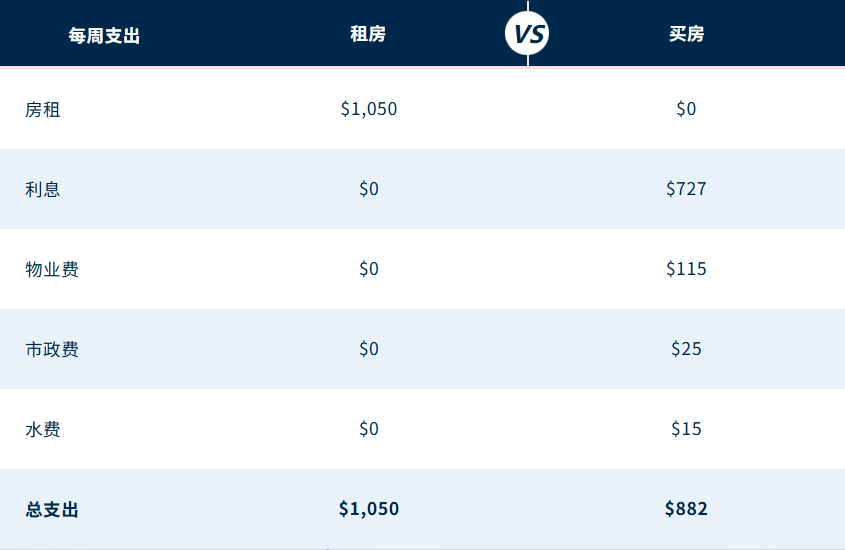Select the $0 renting value in 利息 row

369,189
